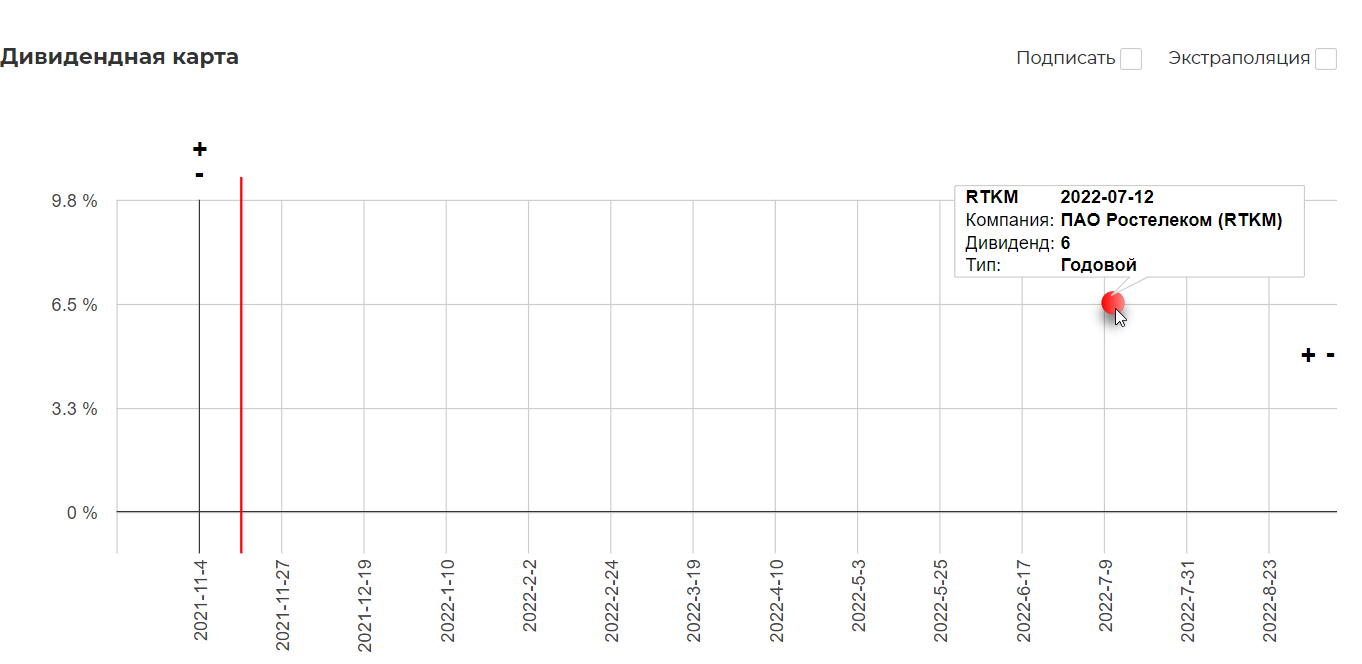The height and width of the screenshot is (664, 1362).
Task: Click the Подписать label text
Action: (1065, 58)
